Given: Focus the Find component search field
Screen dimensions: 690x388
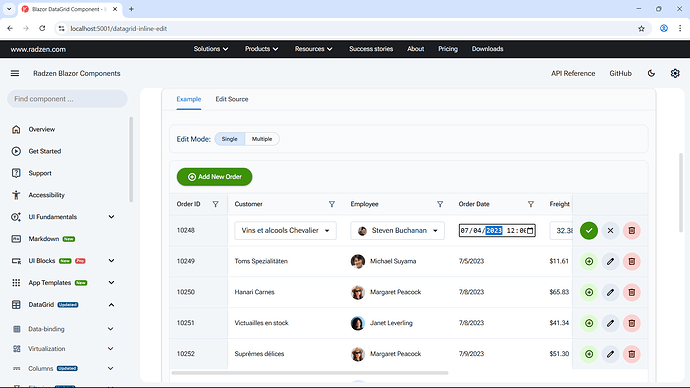Looking at the screenshot, I should point(67,99).
